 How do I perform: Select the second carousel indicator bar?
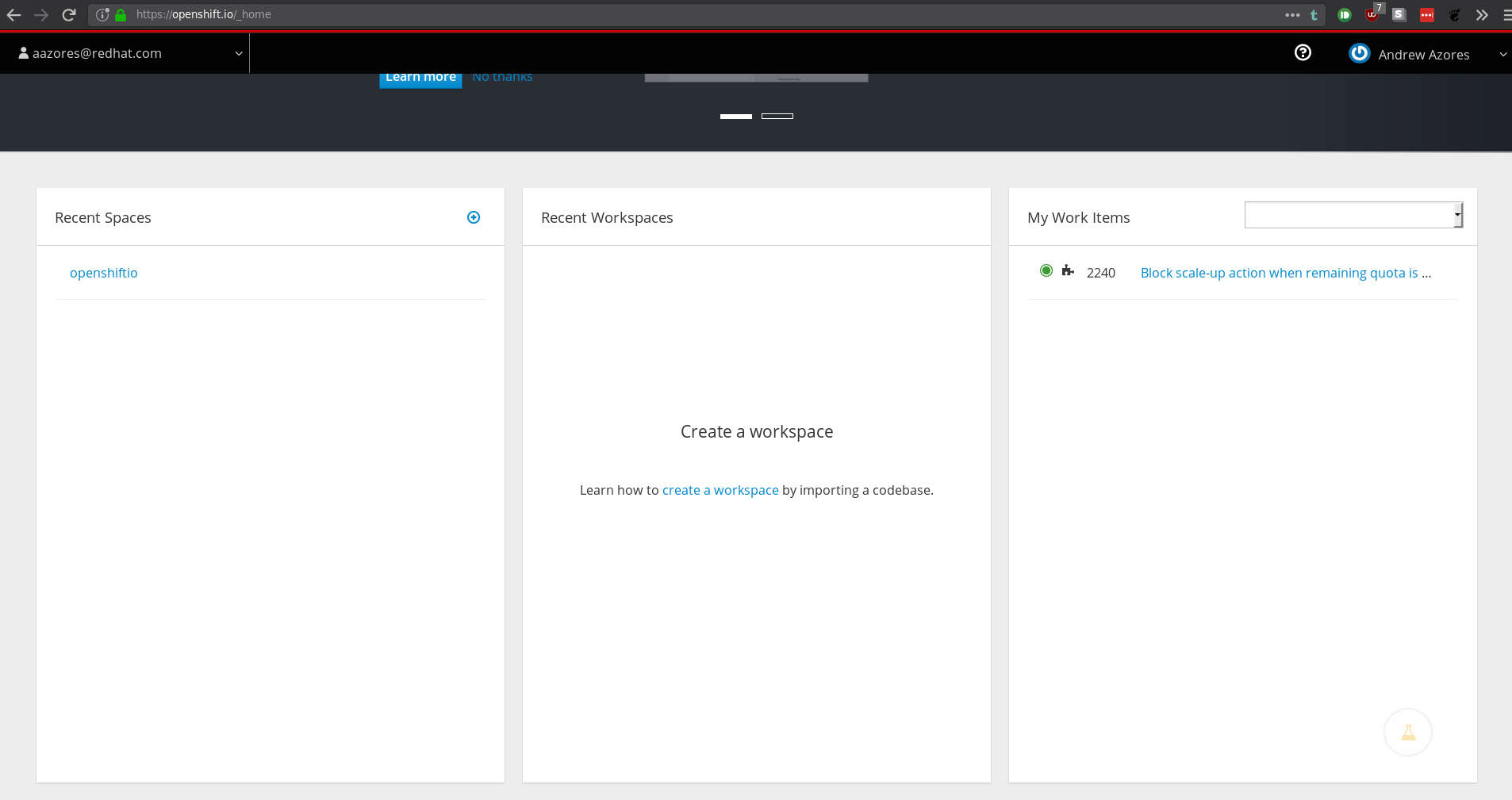coord(778,116)
